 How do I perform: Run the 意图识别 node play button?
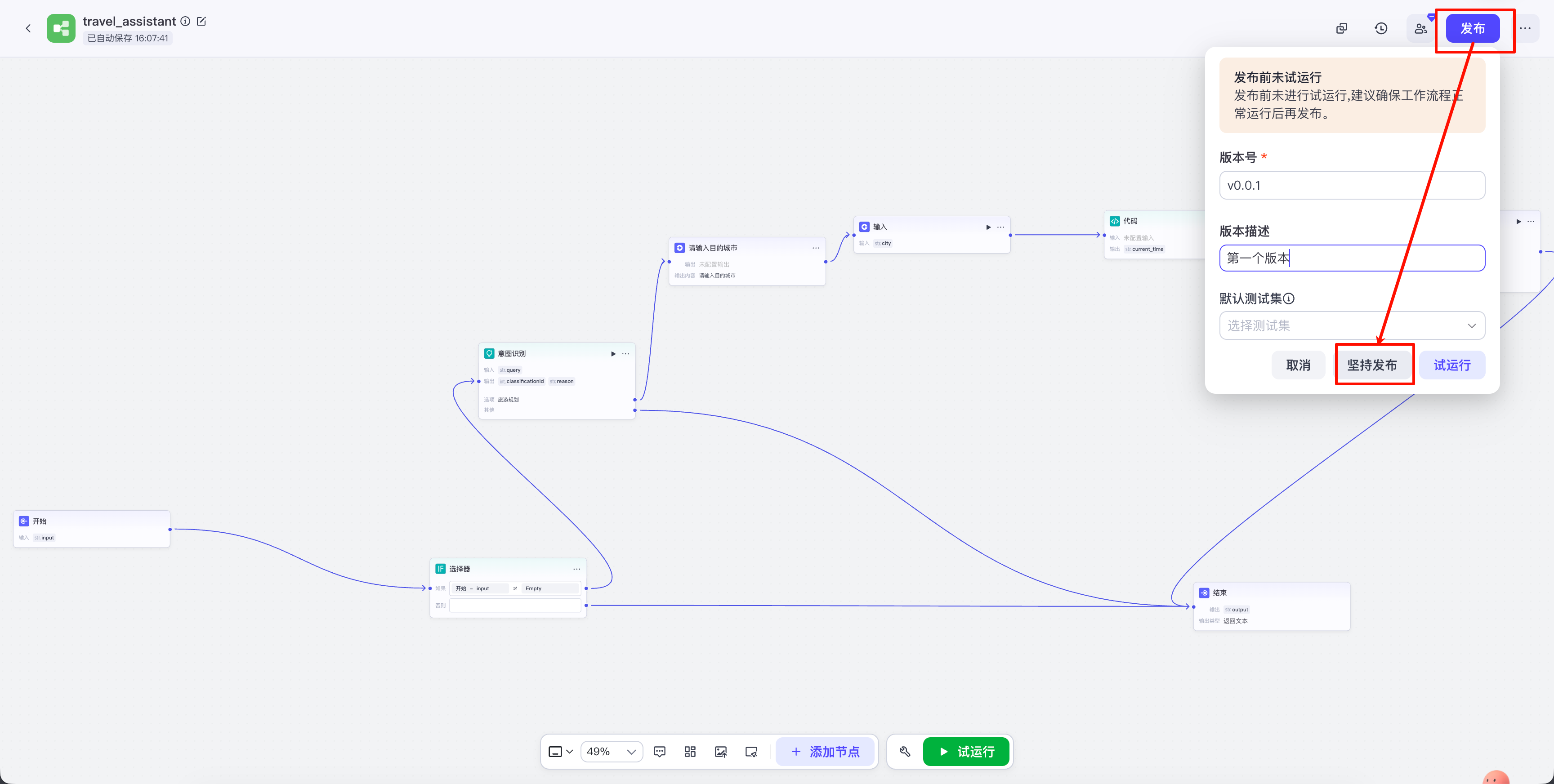[613, 354]
